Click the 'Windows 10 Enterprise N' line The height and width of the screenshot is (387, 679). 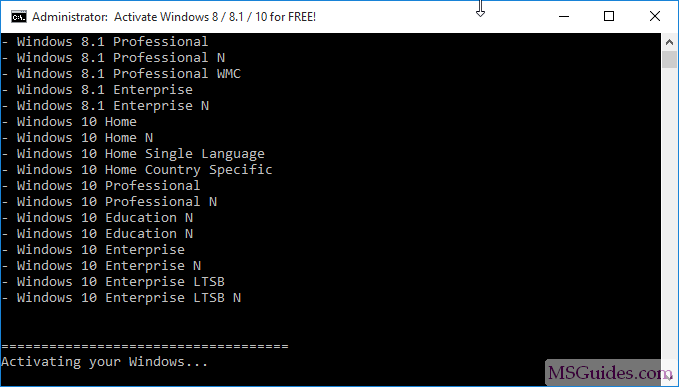[x=101, y=266]
